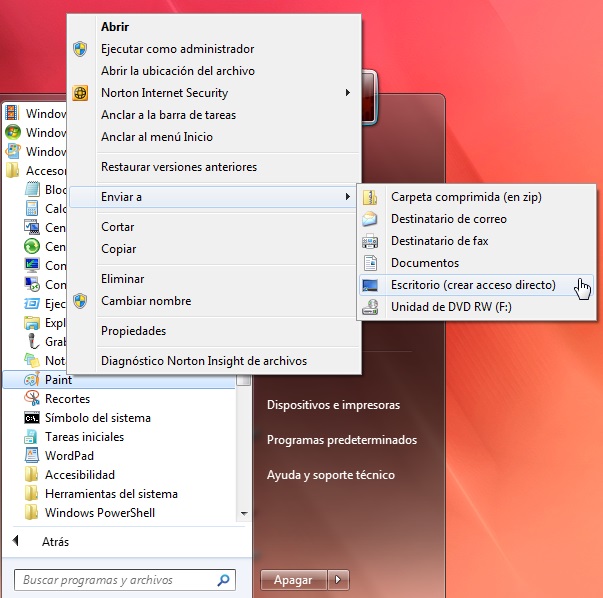Click the program list scroll-down arrow
603x598 pixels.
244,513
